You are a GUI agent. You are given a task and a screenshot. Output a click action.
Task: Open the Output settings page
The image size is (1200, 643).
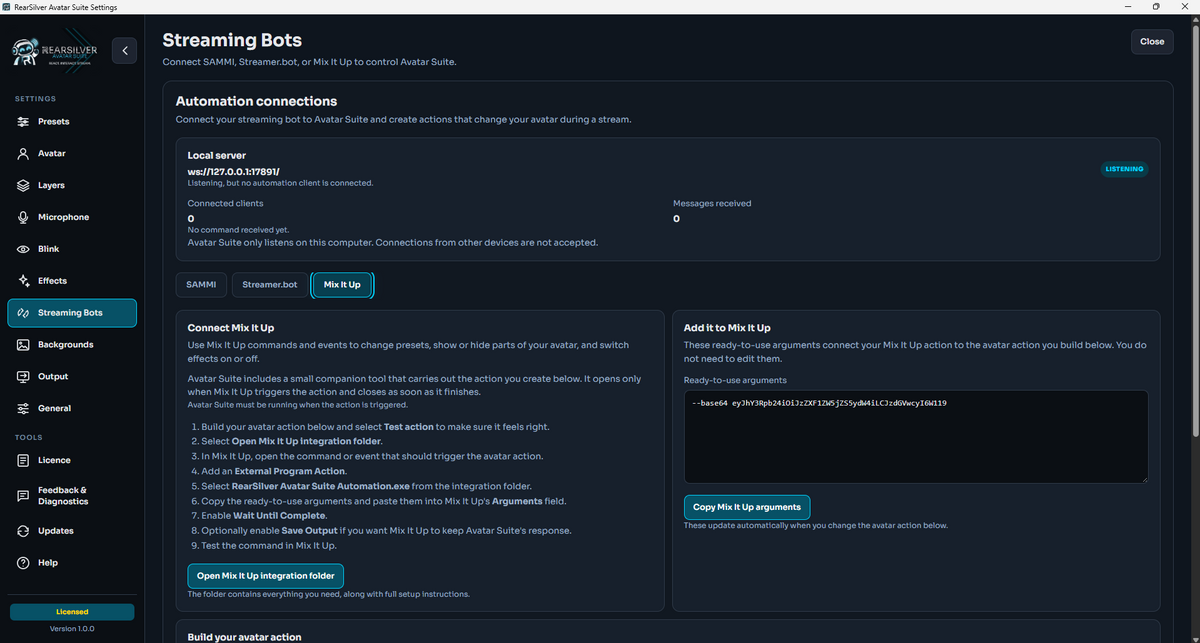point(72,377)
